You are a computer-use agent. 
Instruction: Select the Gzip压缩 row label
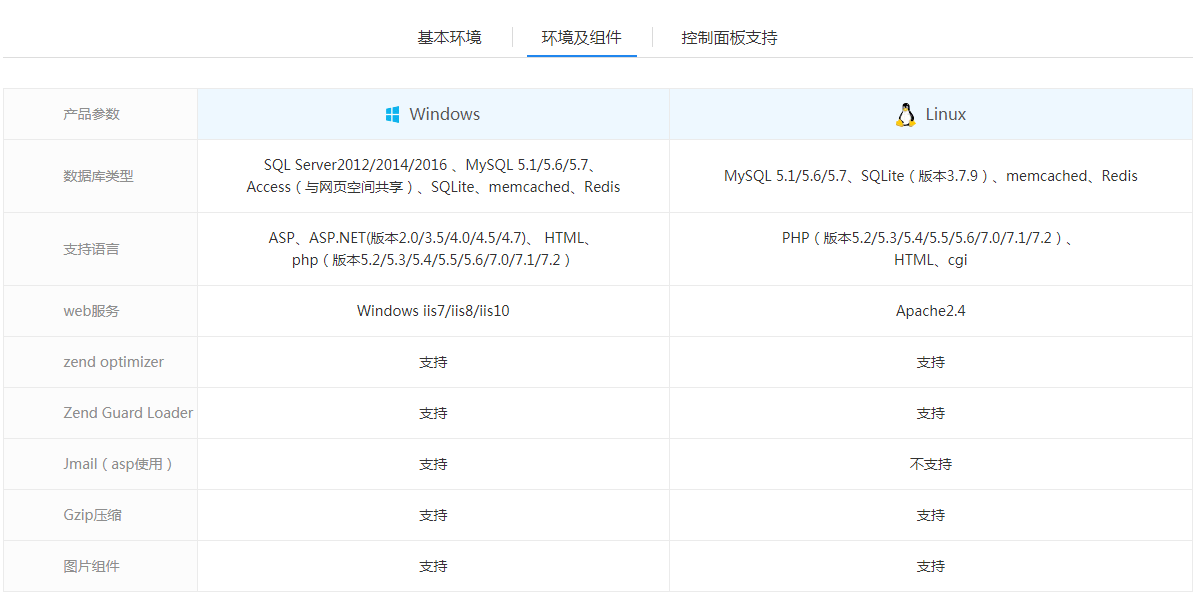click(x=93, y=515)
